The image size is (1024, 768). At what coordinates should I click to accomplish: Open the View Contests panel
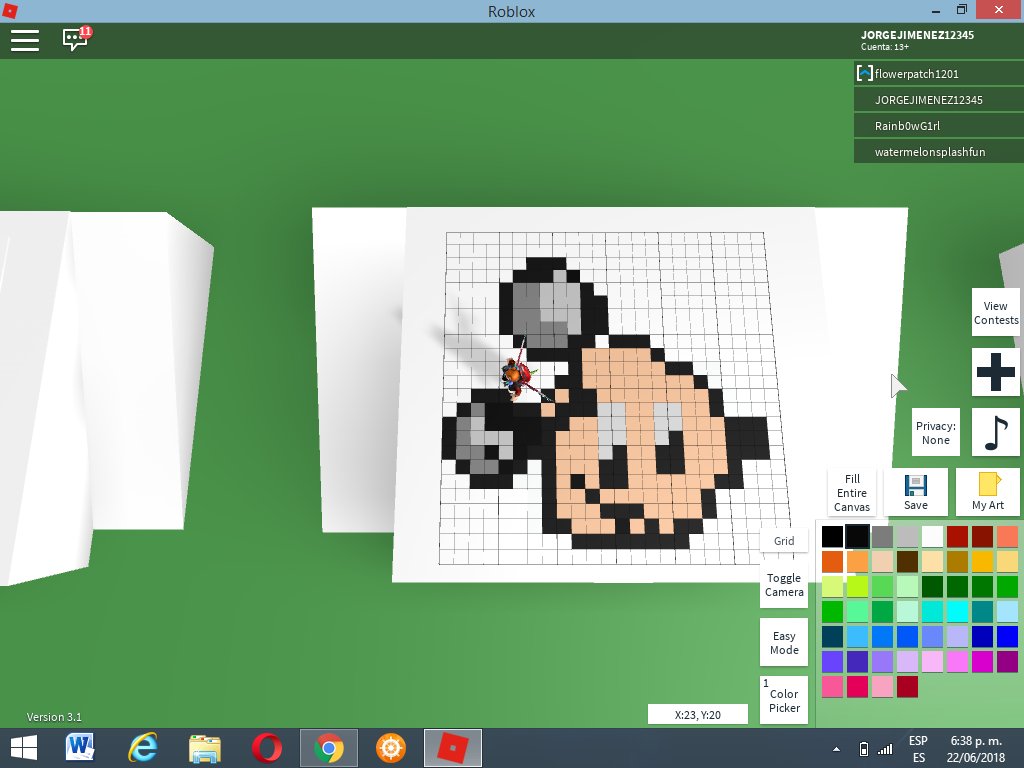pos(995,313)
